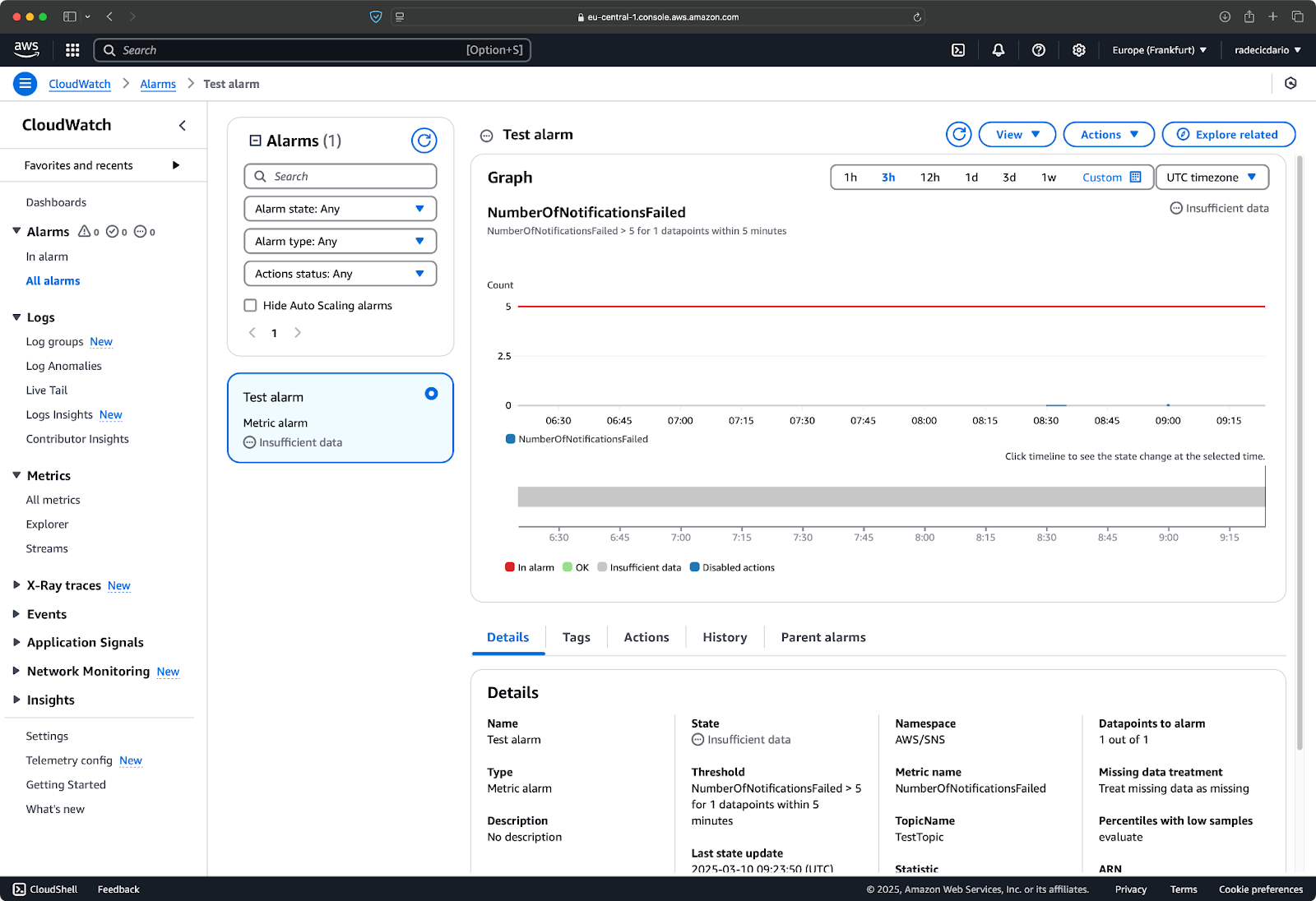
Task: Open the Actions dropdown button
Action: tap(1110, 135)
